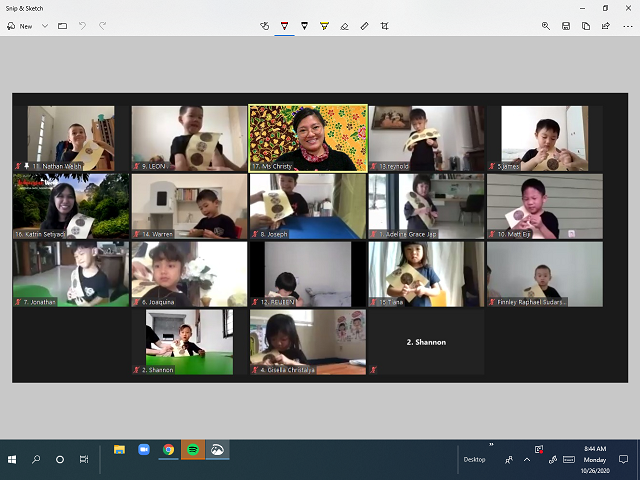The image size is (640, 480).
Task: Select the red Ballpoint pen tool
Action: pos(285,26)
